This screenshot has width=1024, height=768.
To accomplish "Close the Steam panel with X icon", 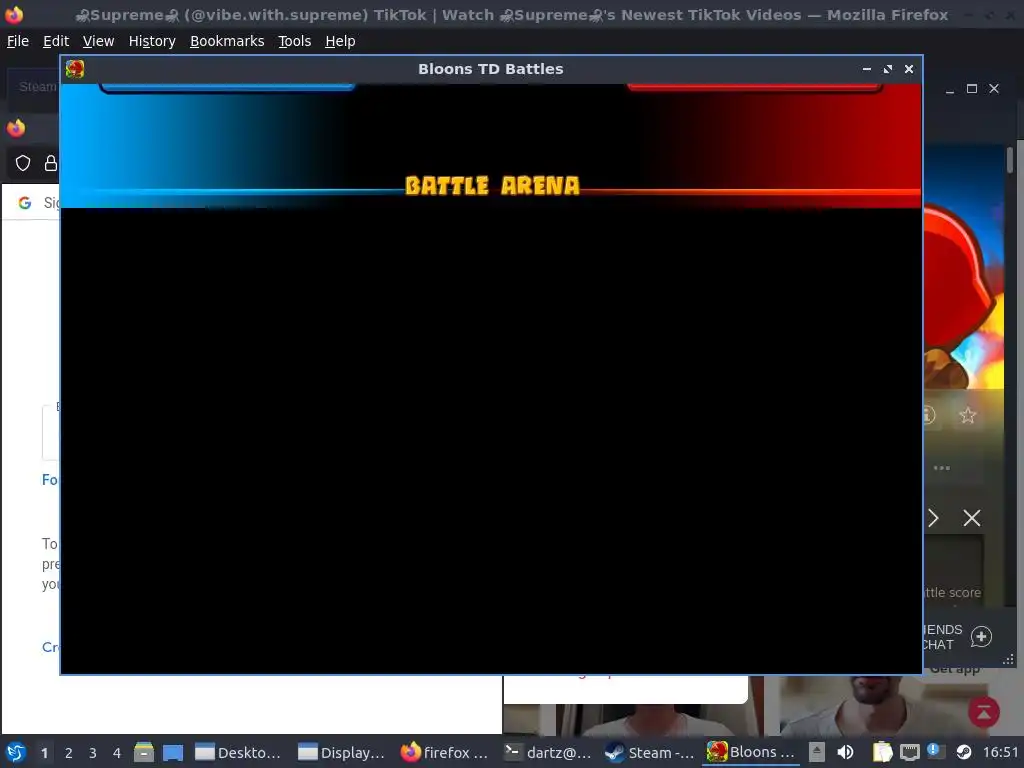I will click(972, 519).
